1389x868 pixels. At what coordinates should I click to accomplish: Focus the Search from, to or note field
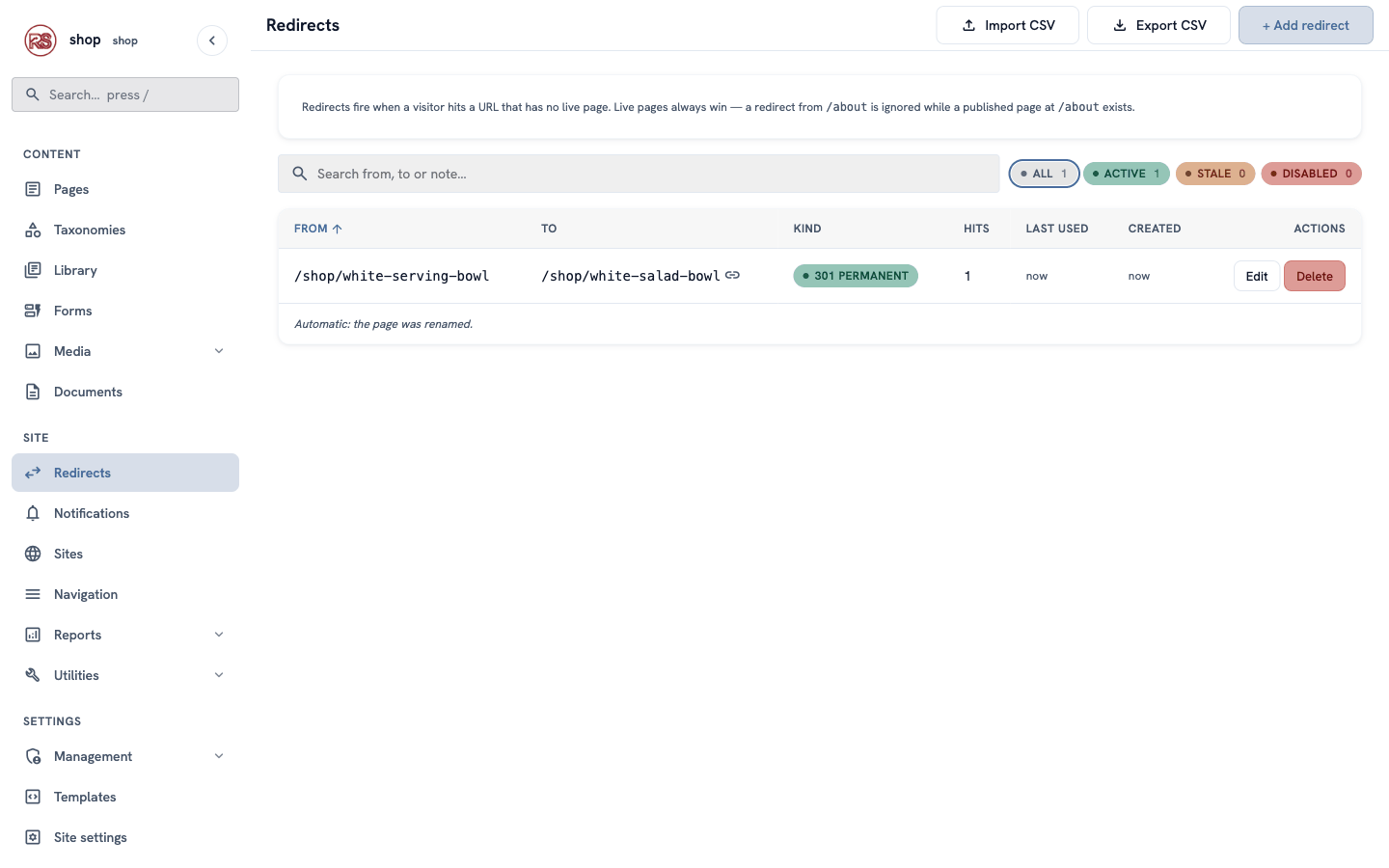[x=639, y=174]
